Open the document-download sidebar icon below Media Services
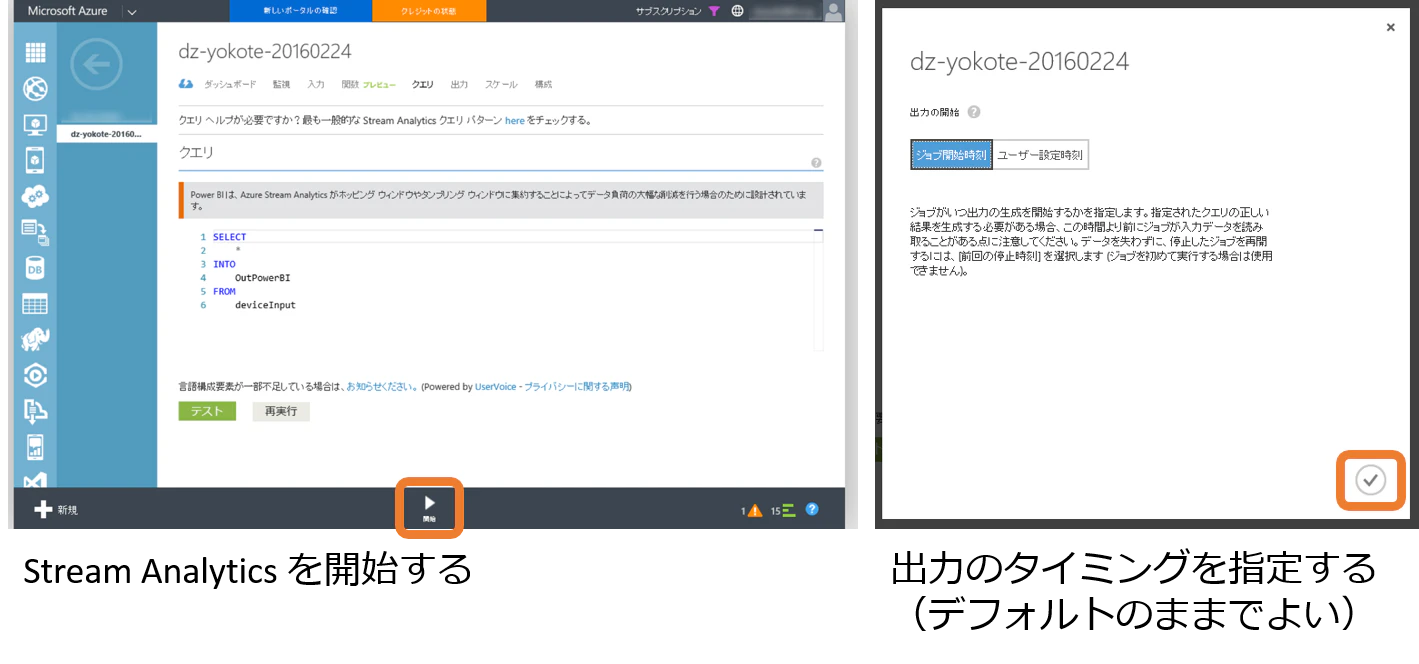Image resolution: width=1419 pixels, height=664 pixels. coord(35,411)
